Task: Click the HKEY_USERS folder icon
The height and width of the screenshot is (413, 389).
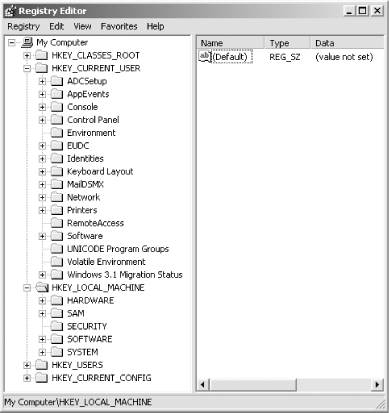Action: click(x=42, y=365)
